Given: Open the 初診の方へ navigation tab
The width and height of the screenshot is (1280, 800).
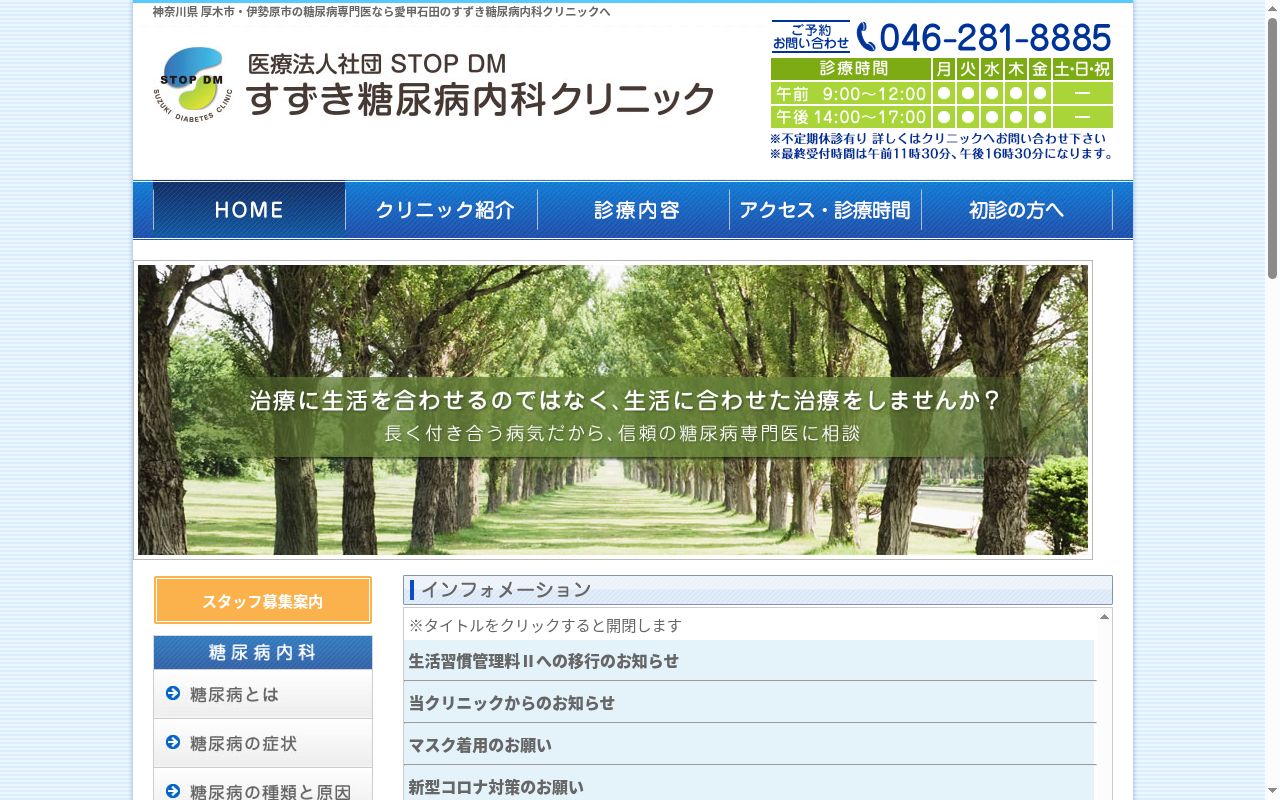Looking at the screenshot, I should coord(1017,210).
